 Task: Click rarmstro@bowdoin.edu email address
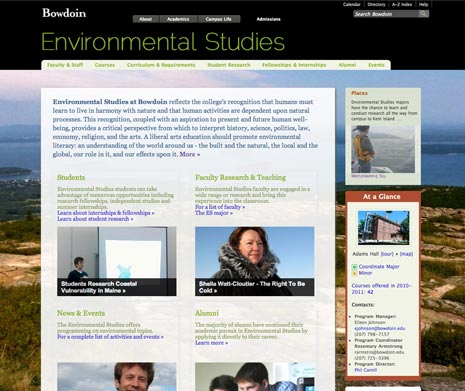pos(379,352)
